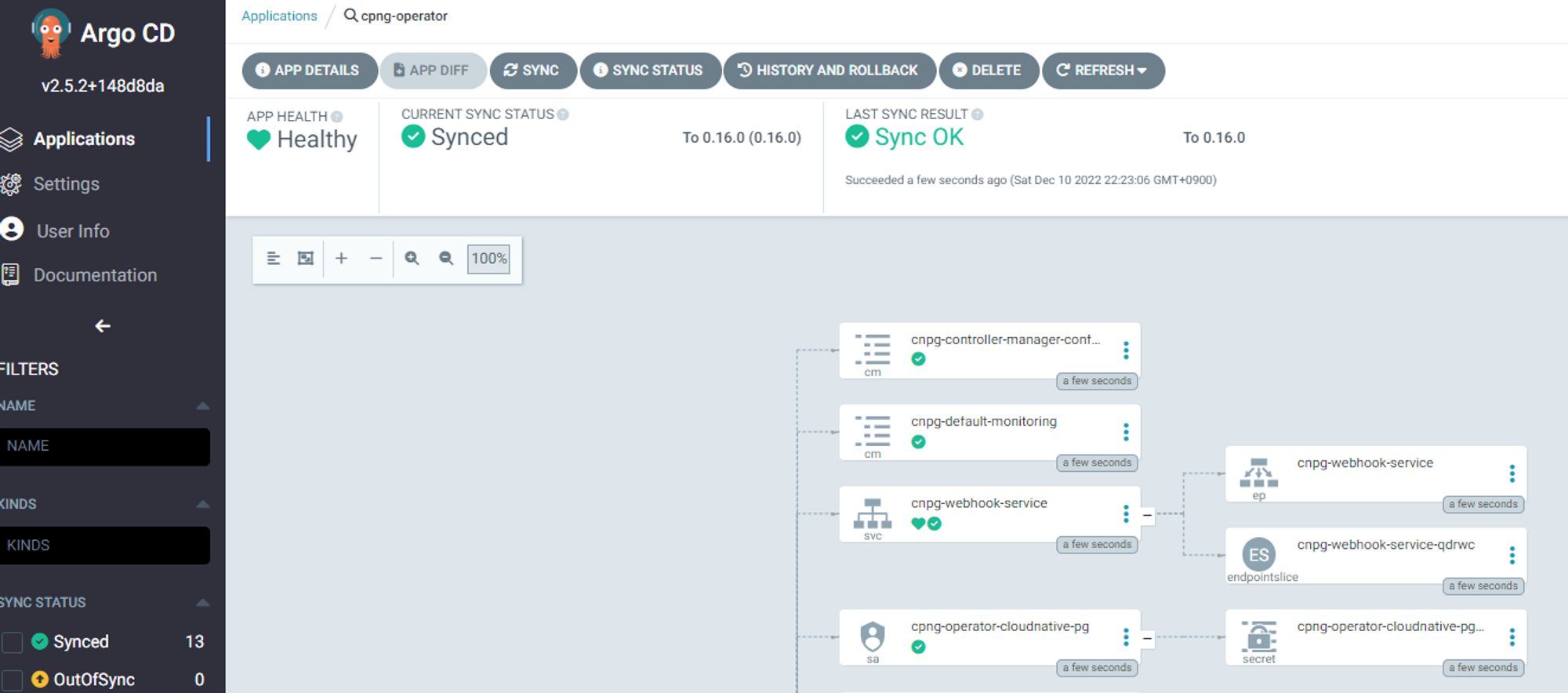Open menu for cnpg-controller-manager-conf node

pyautogui.click(x=1126, y=351)
